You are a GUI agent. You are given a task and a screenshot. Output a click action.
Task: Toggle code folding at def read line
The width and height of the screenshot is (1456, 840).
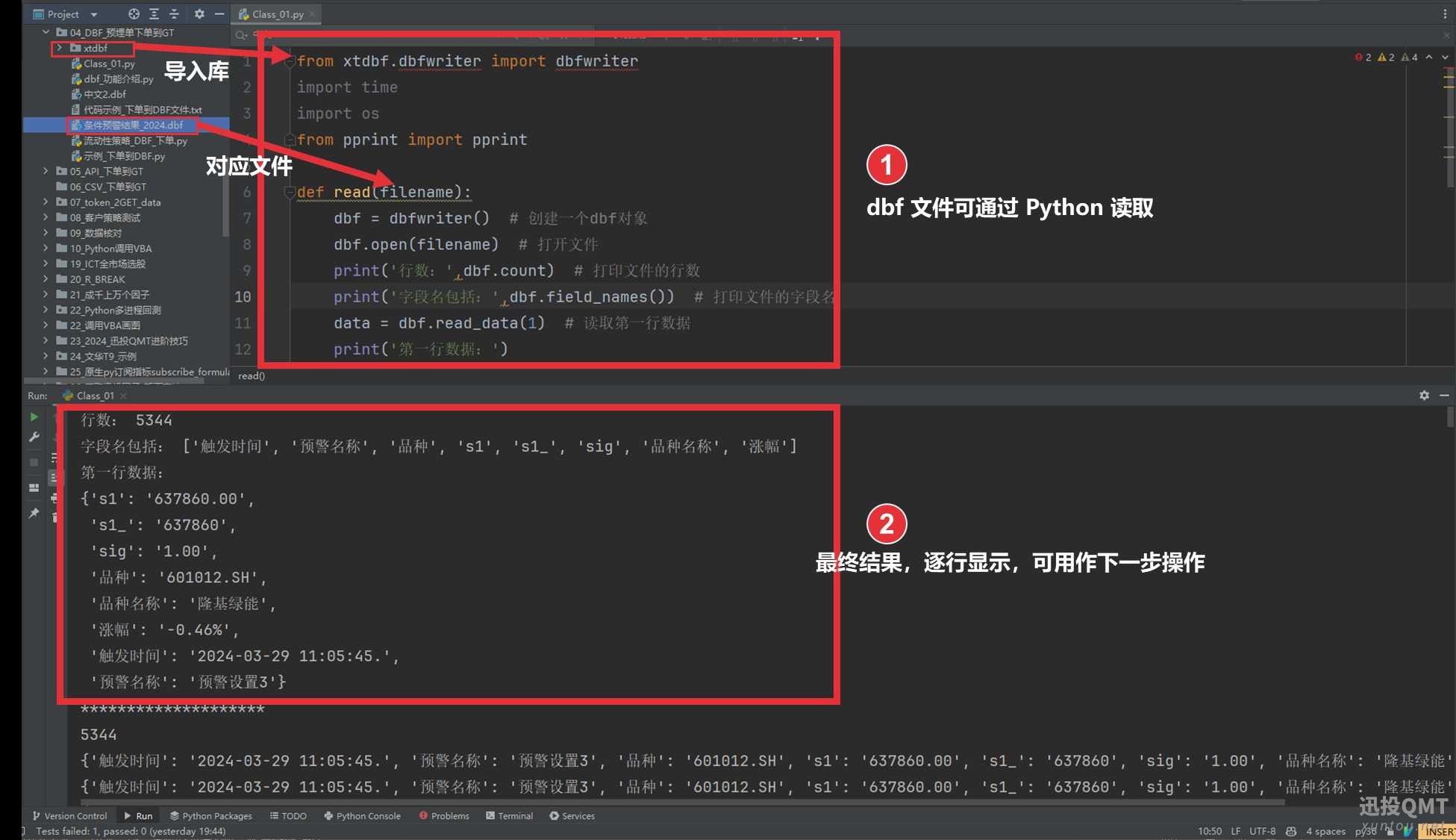tap(289, 192)
